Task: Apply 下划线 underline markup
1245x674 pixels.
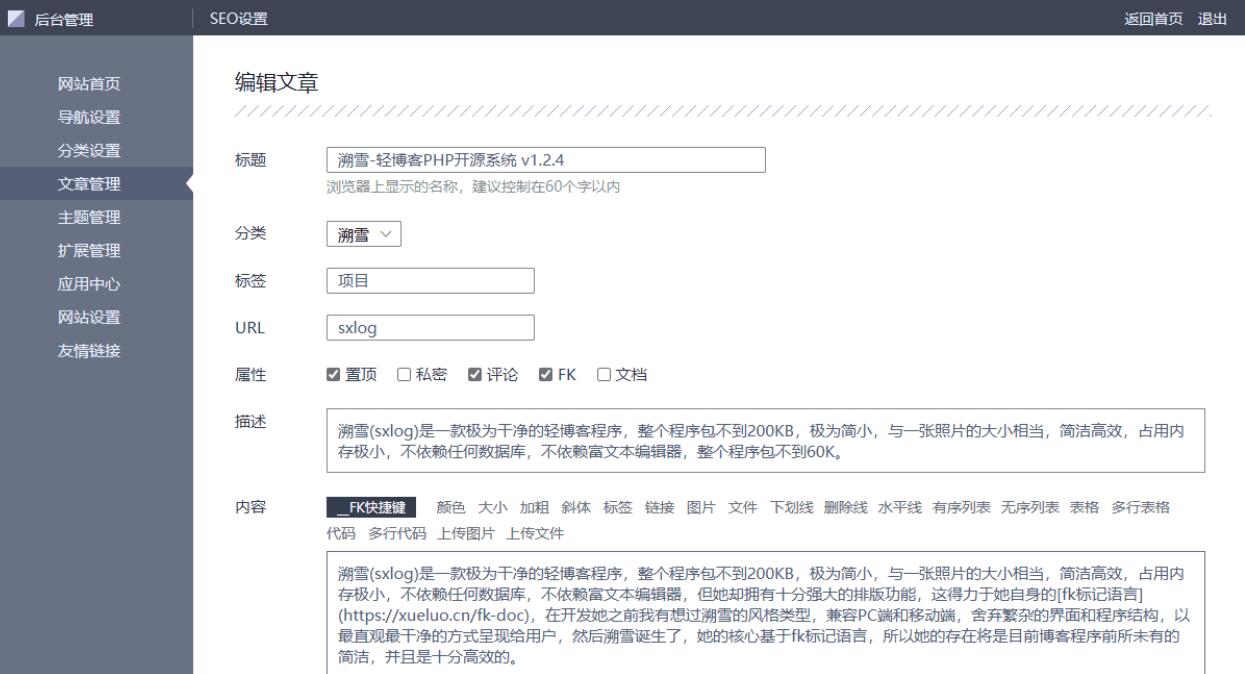Action: (791, 507)
